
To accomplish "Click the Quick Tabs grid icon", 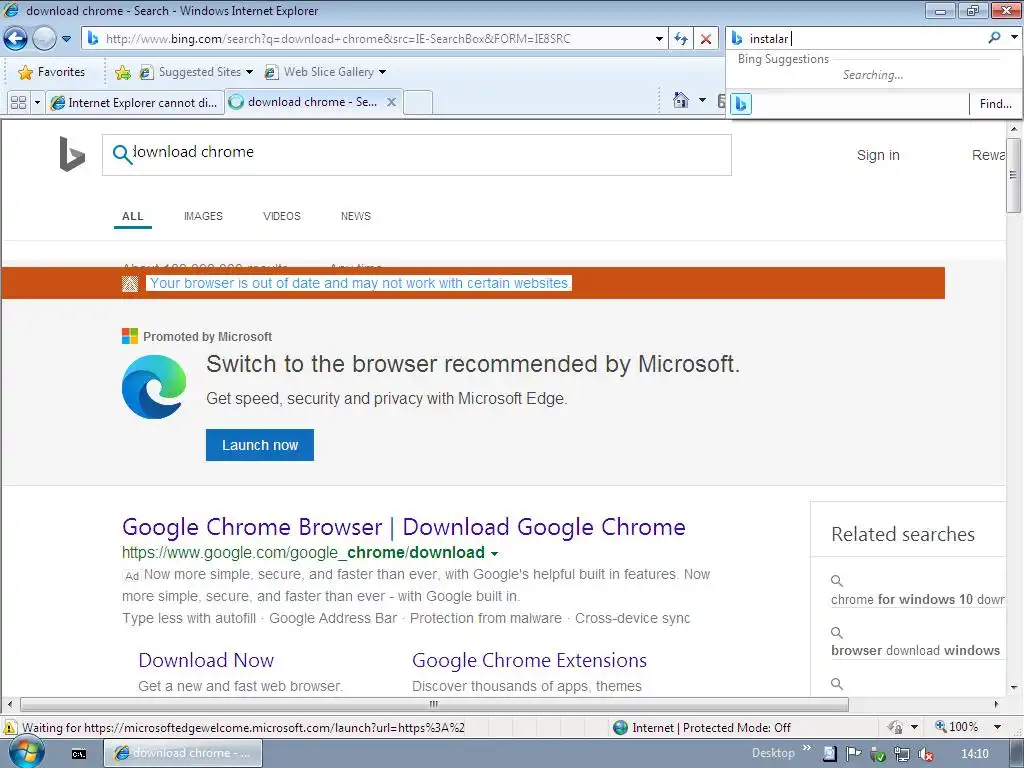I will (18, 103).
